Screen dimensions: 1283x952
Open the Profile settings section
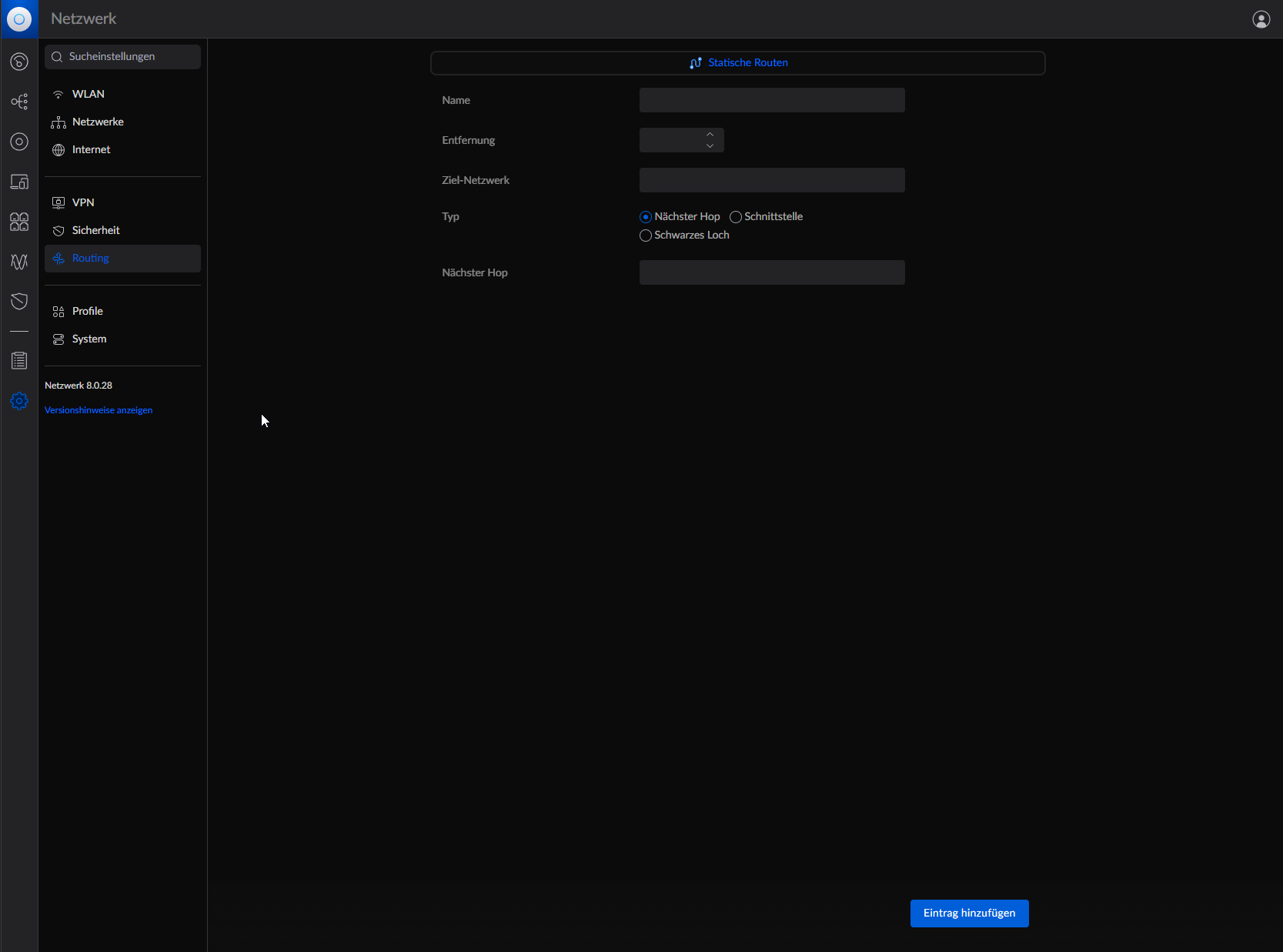[x=122, y=311]
